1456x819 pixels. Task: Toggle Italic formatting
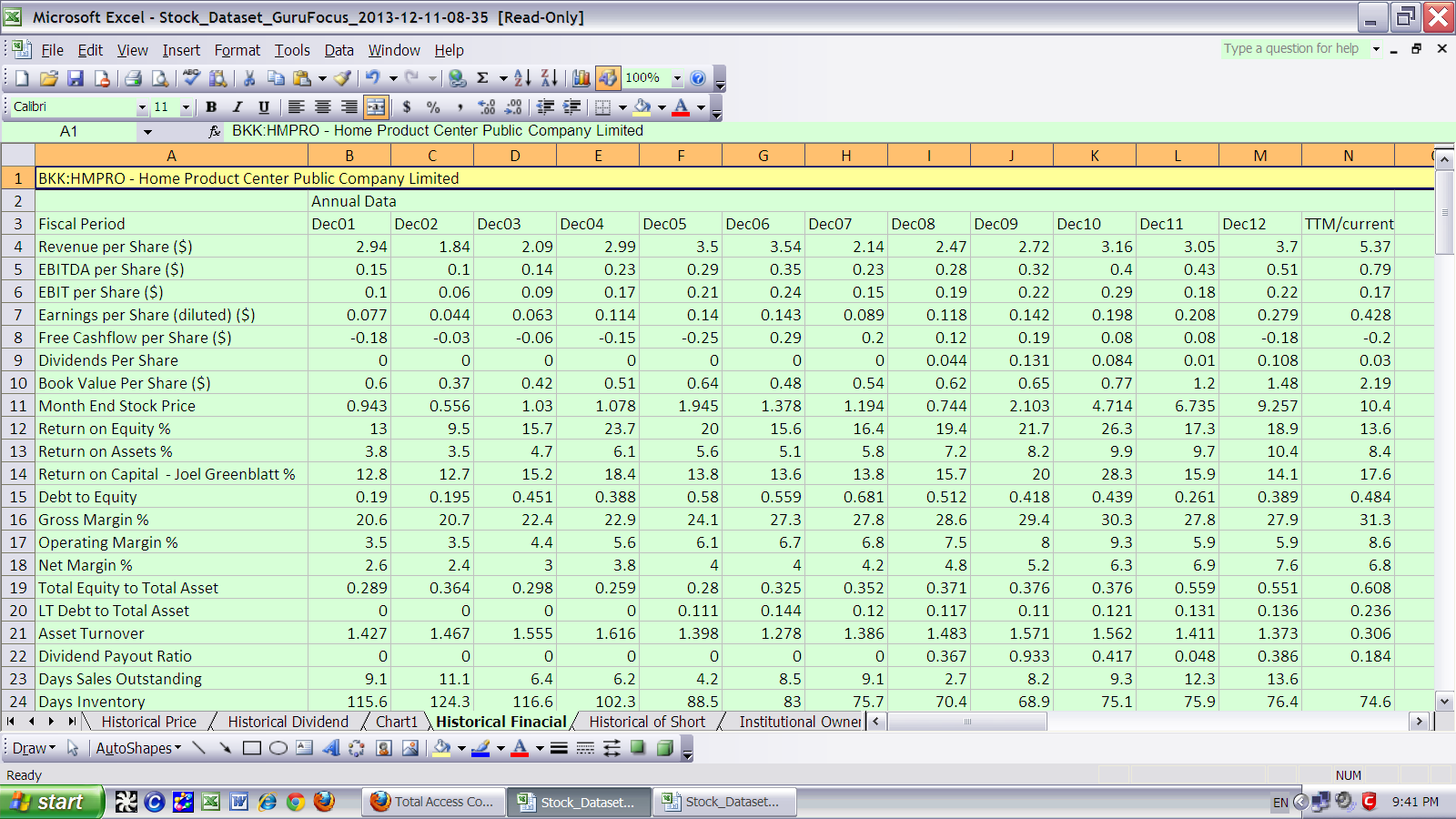point(238,107)
